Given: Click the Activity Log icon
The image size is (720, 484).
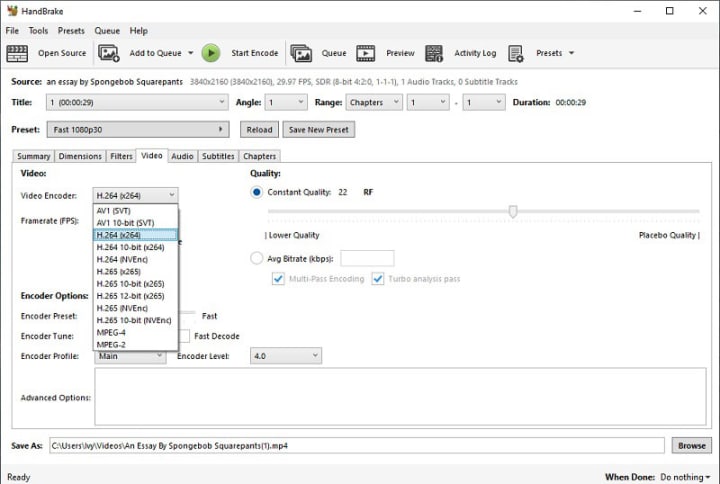Looking at the screenshot, I should (x=434, y=53).
